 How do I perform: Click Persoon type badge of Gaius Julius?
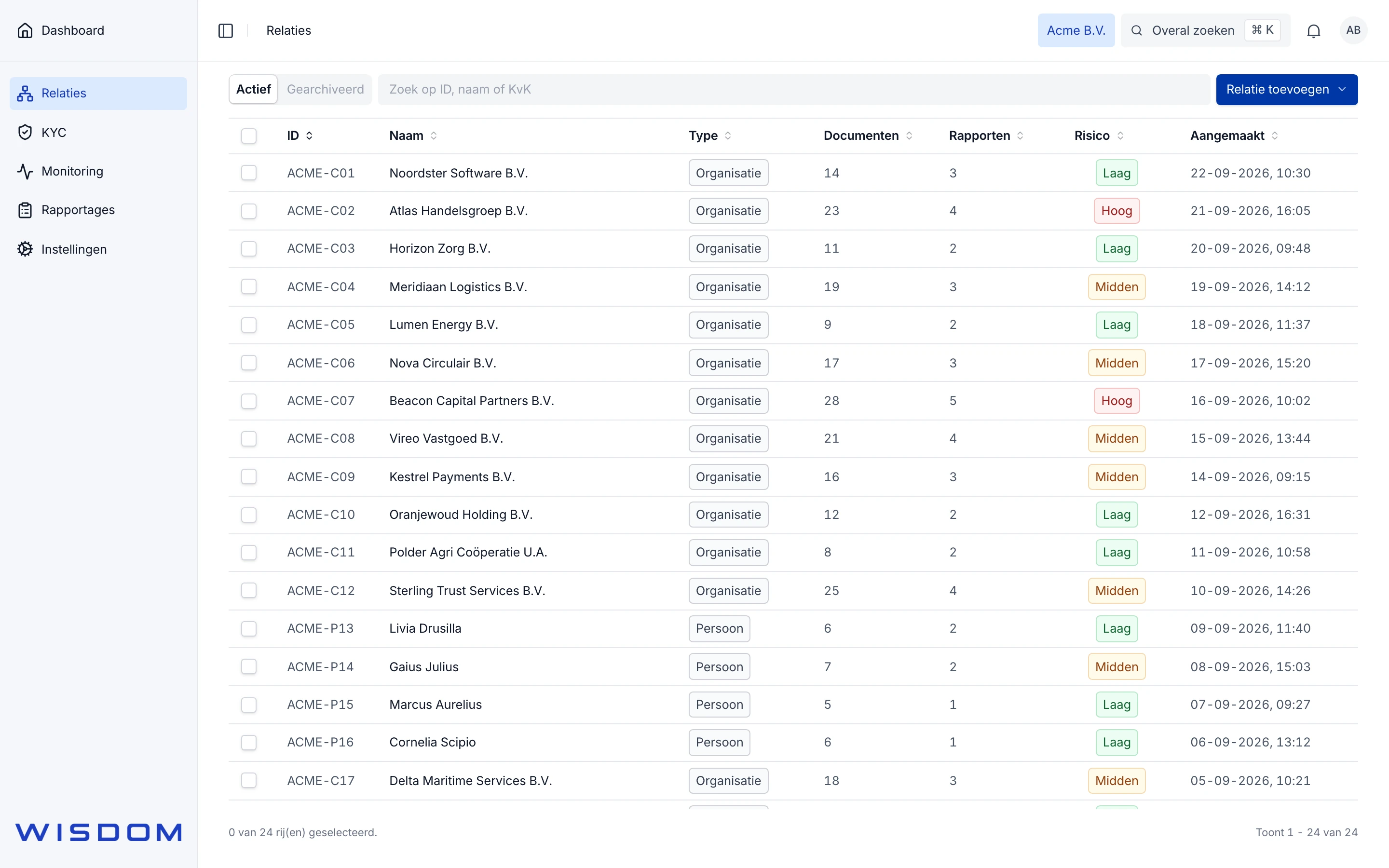719,666
